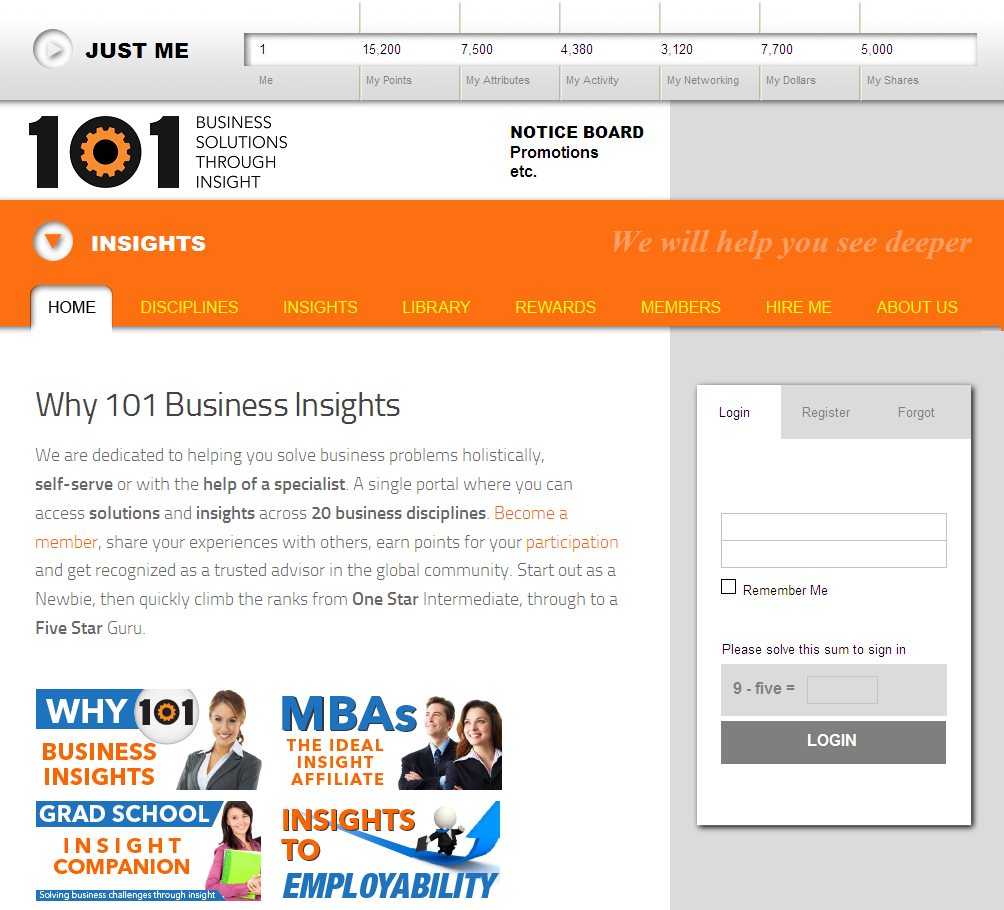
Task: Follow the 'Become a' link
Action: coord(531,513)
